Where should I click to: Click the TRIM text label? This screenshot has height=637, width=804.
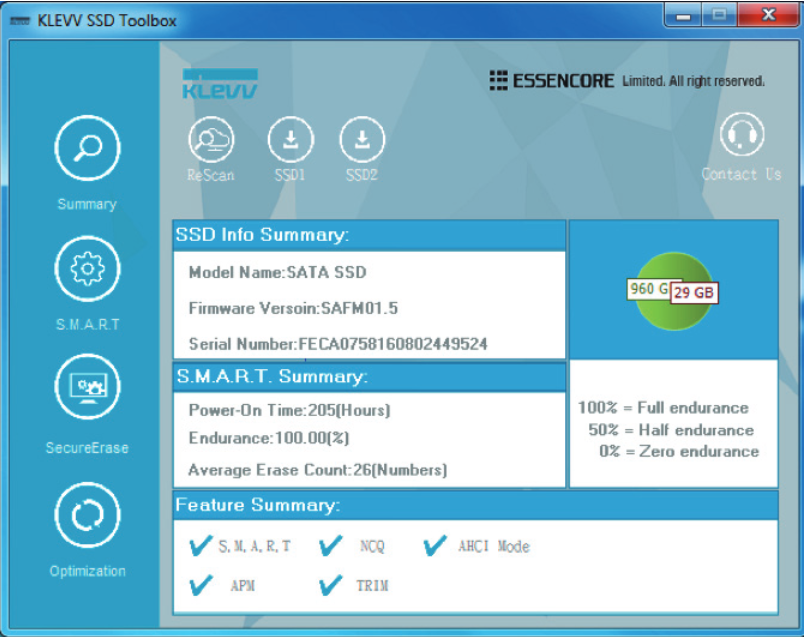(372, 586)
